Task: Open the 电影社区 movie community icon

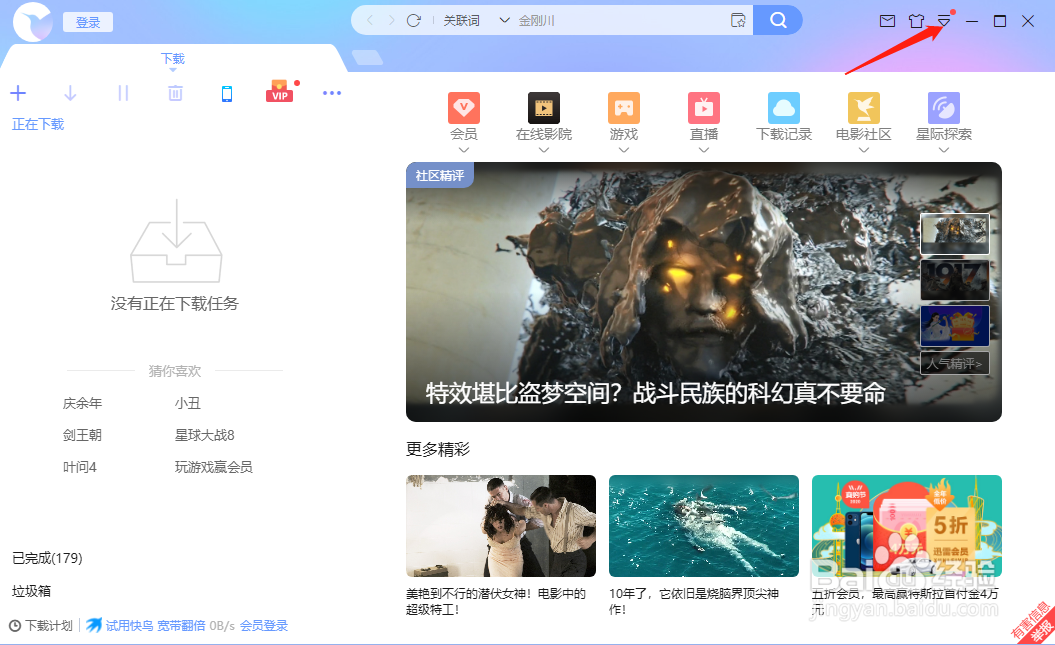Action: click(864, 108)
